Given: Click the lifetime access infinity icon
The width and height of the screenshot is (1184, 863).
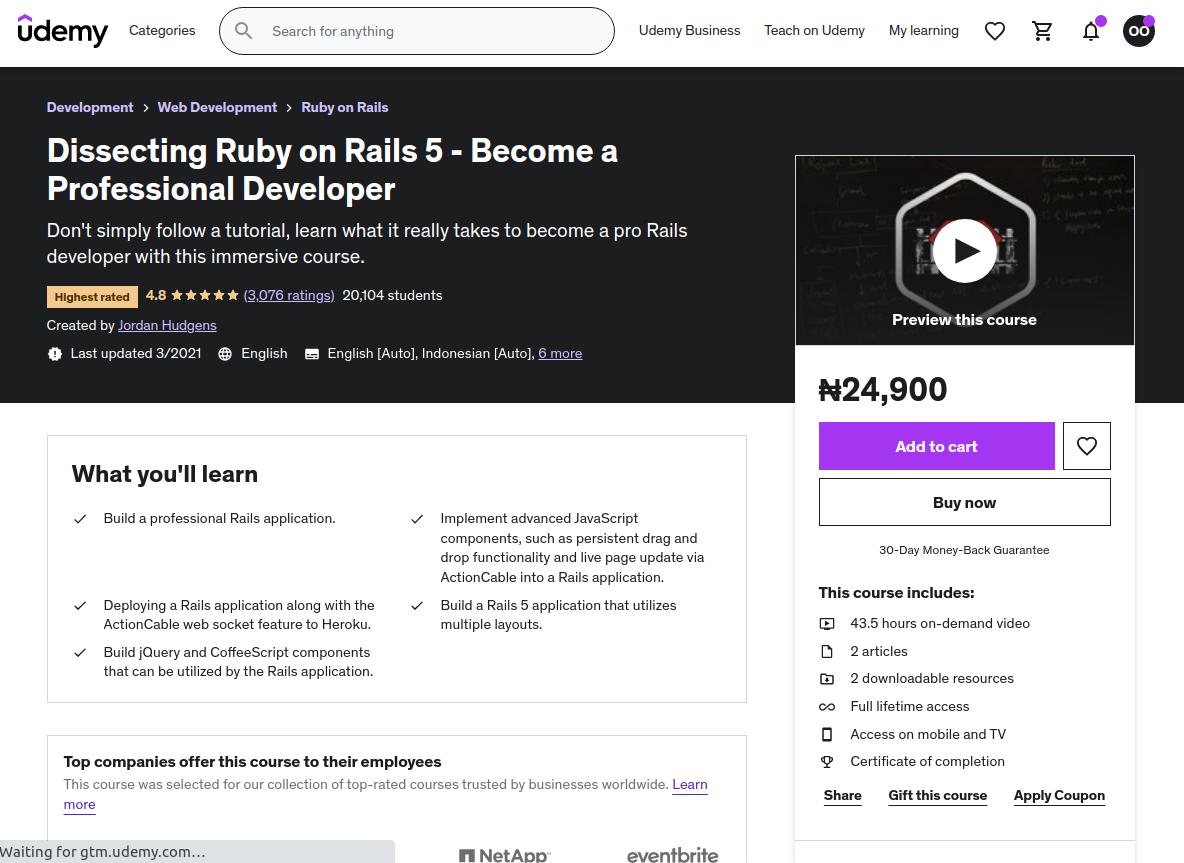Looking at the screenshot, I should coord(827,707).
